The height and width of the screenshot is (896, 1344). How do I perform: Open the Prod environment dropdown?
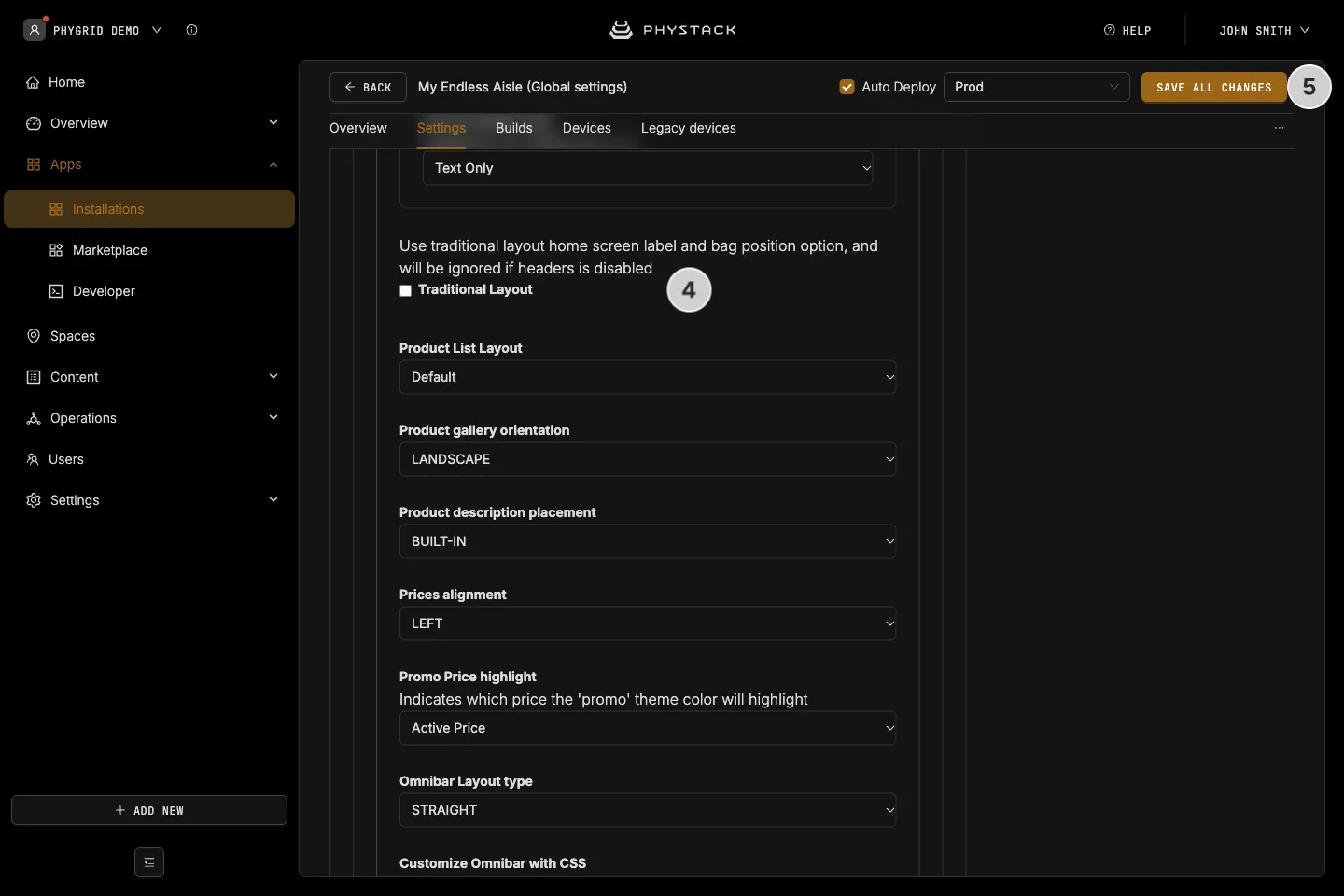point(1037,87)
